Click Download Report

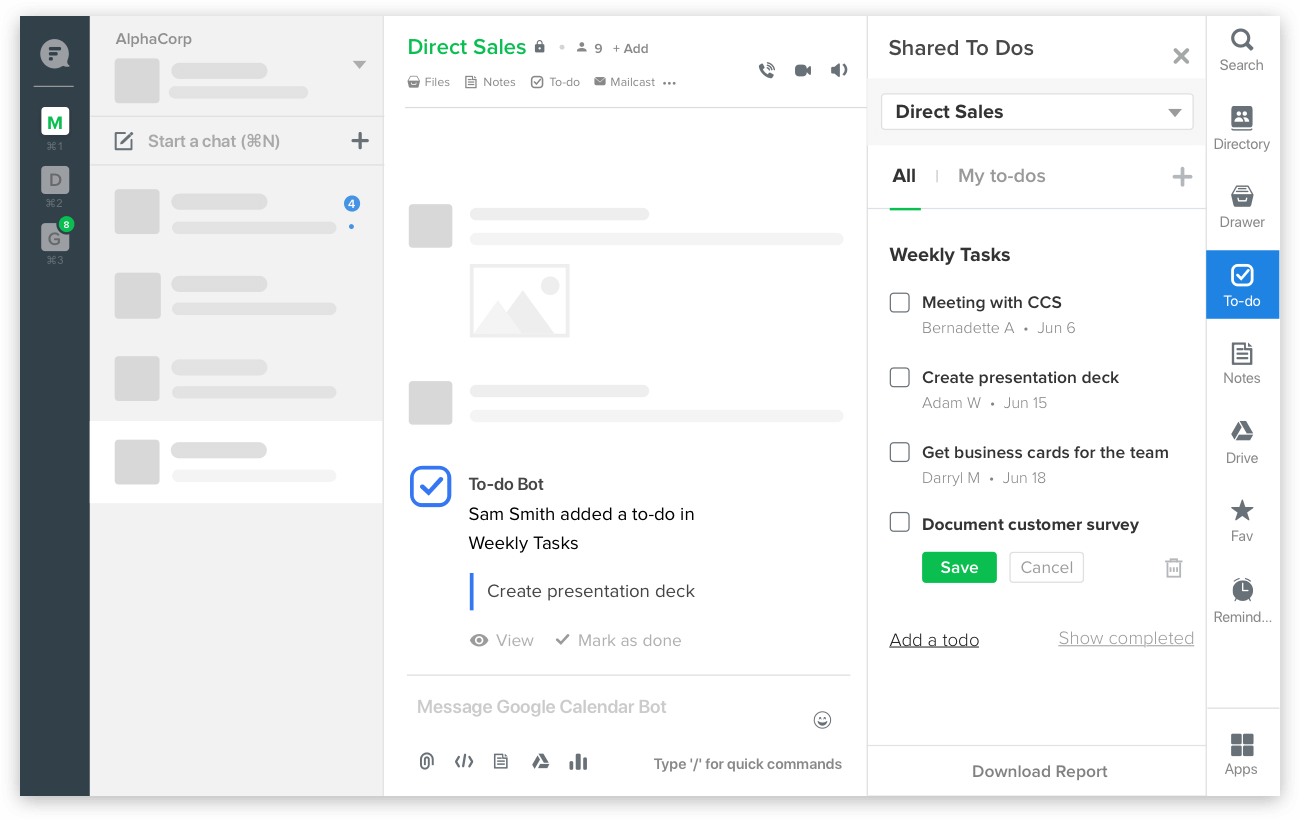click(1039, 771)
